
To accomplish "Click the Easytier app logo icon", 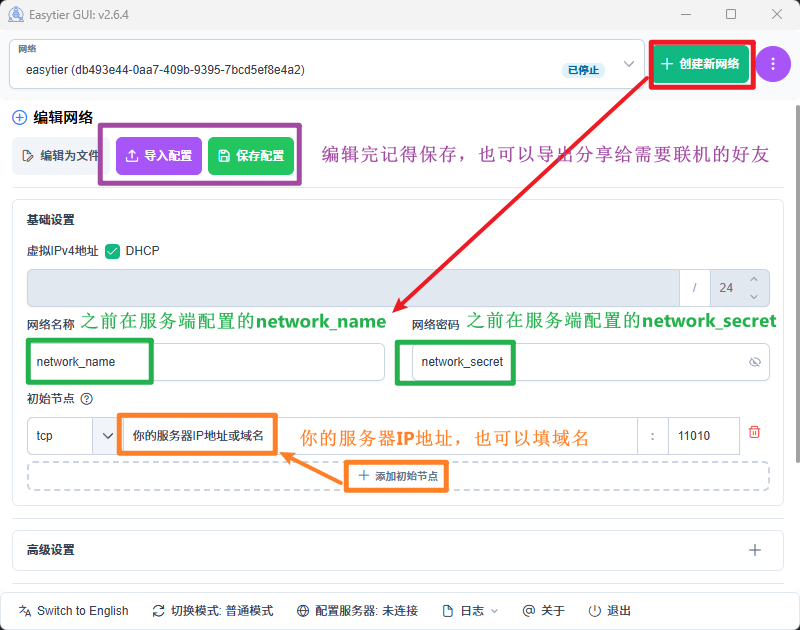I will pyautogui.click(x=16, y=14).
